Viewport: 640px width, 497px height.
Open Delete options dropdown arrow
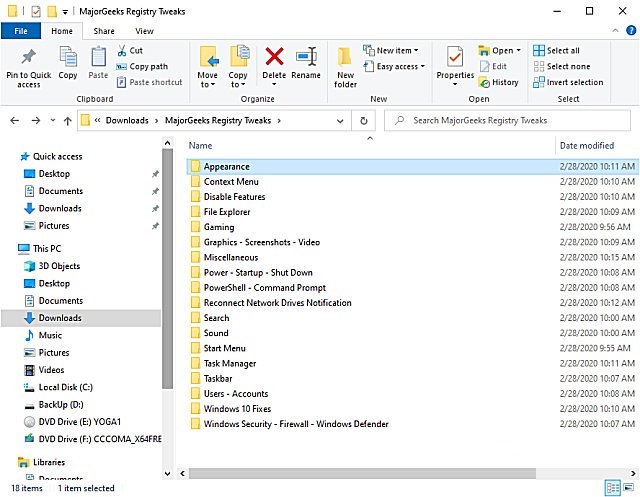274,84
